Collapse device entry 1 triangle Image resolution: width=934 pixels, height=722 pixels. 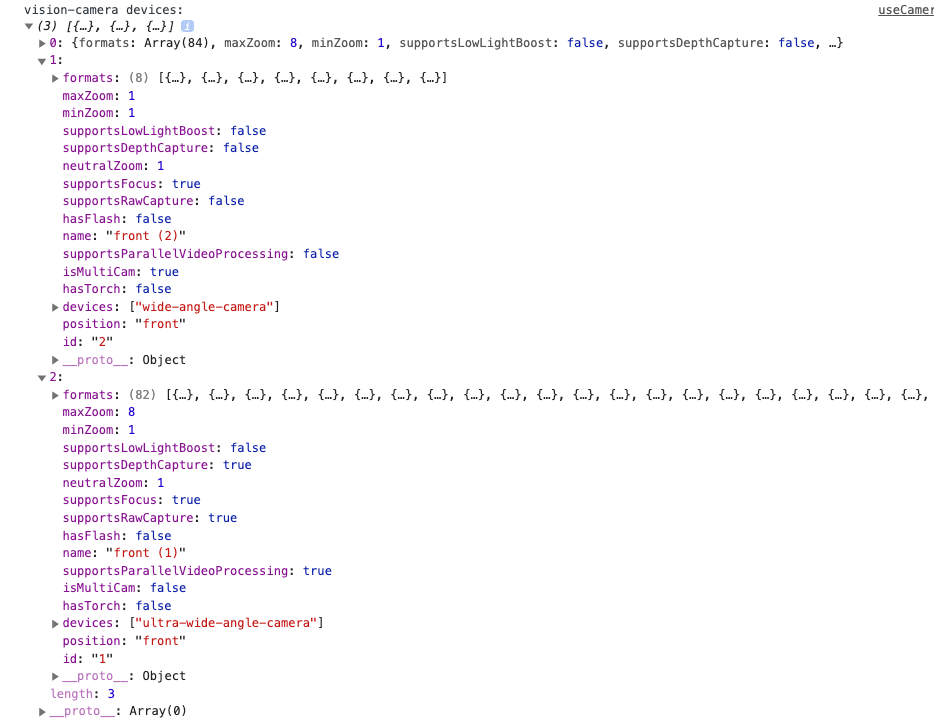42,61
